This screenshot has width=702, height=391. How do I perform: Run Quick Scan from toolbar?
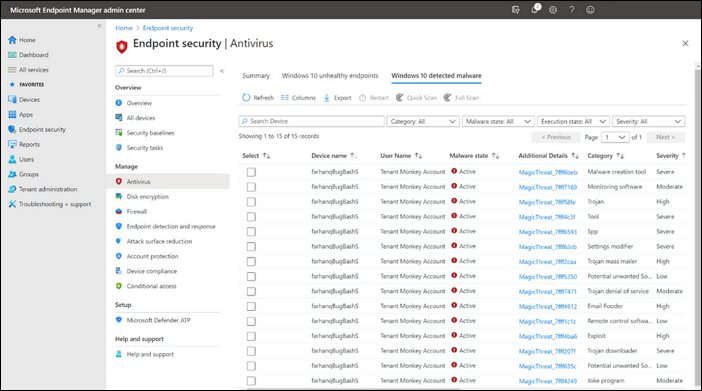pyautogui.click(x=416, y=98)
